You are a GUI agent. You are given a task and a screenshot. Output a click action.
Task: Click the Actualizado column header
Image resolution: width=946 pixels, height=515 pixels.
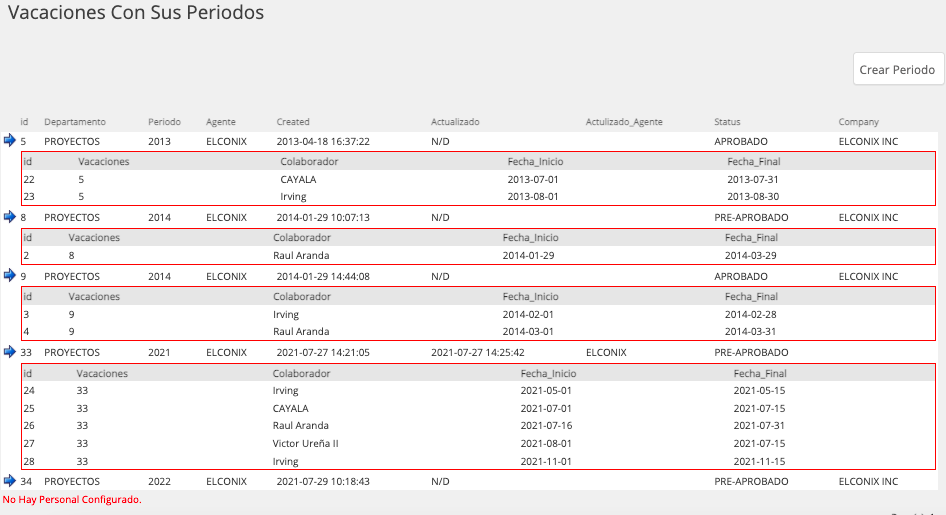pos(455,122)
